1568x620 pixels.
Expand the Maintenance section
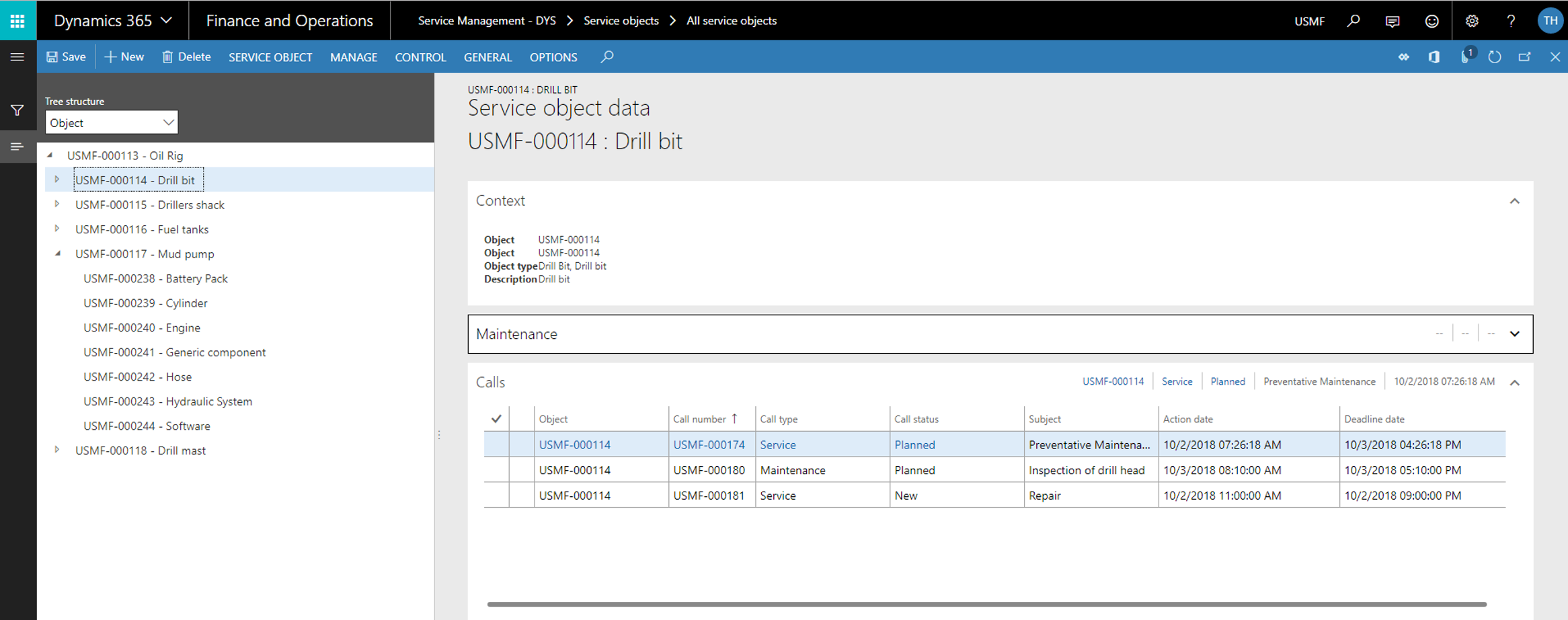click(x=1514, y=334)
